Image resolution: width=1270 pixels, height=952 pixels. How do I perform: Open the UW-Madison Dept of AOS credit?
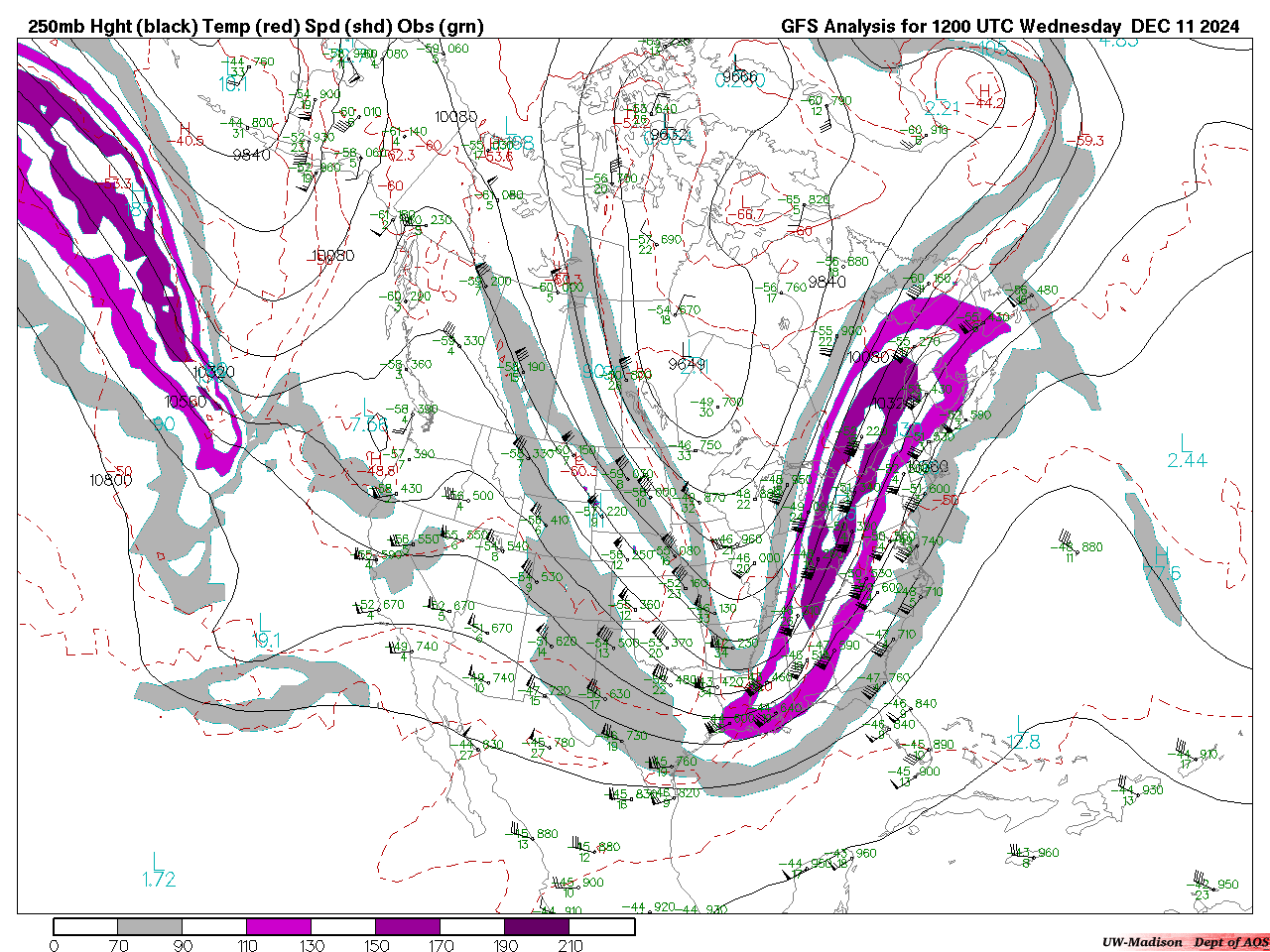click(1185, 941)
